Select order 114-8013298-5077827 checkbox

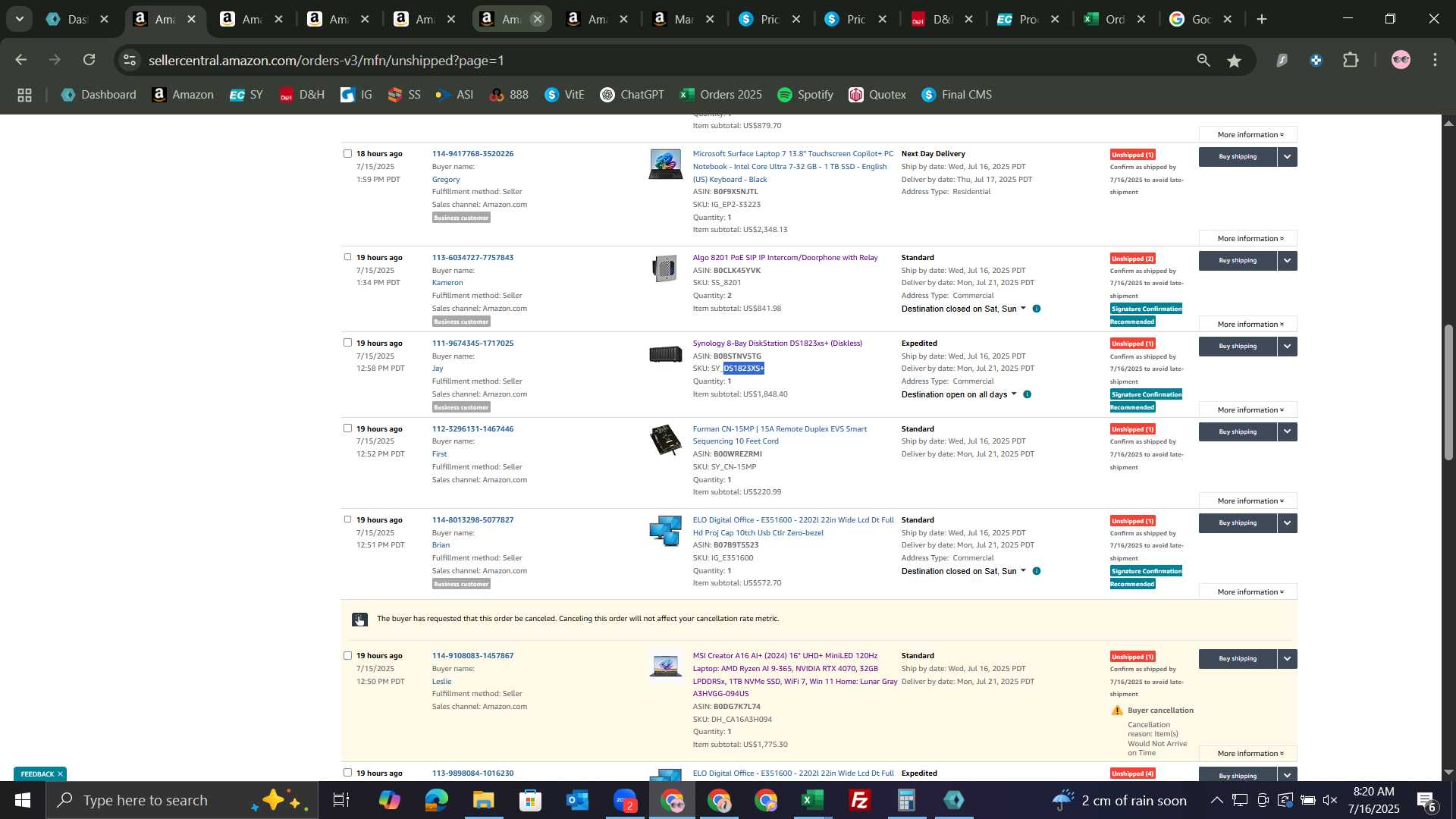pyautogui.click(x=347, y=519)
